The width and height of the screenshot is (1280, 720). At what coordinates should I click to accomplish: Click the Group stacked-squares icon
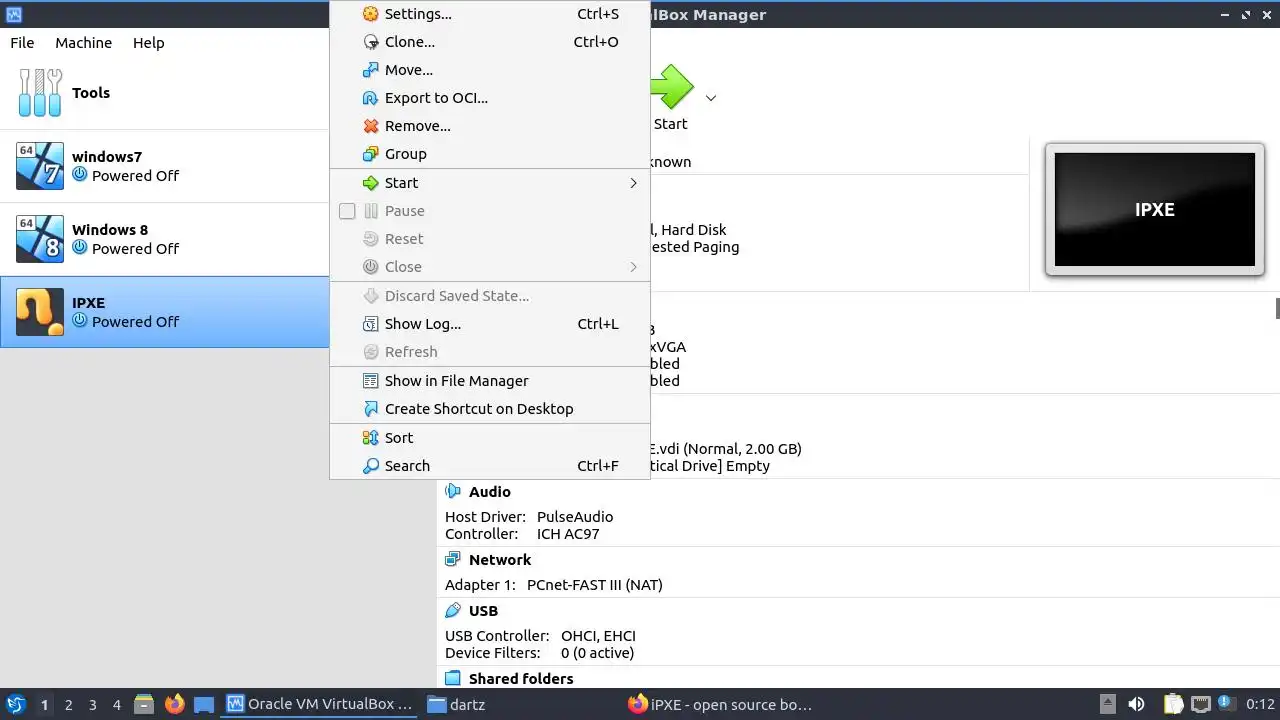370,154
